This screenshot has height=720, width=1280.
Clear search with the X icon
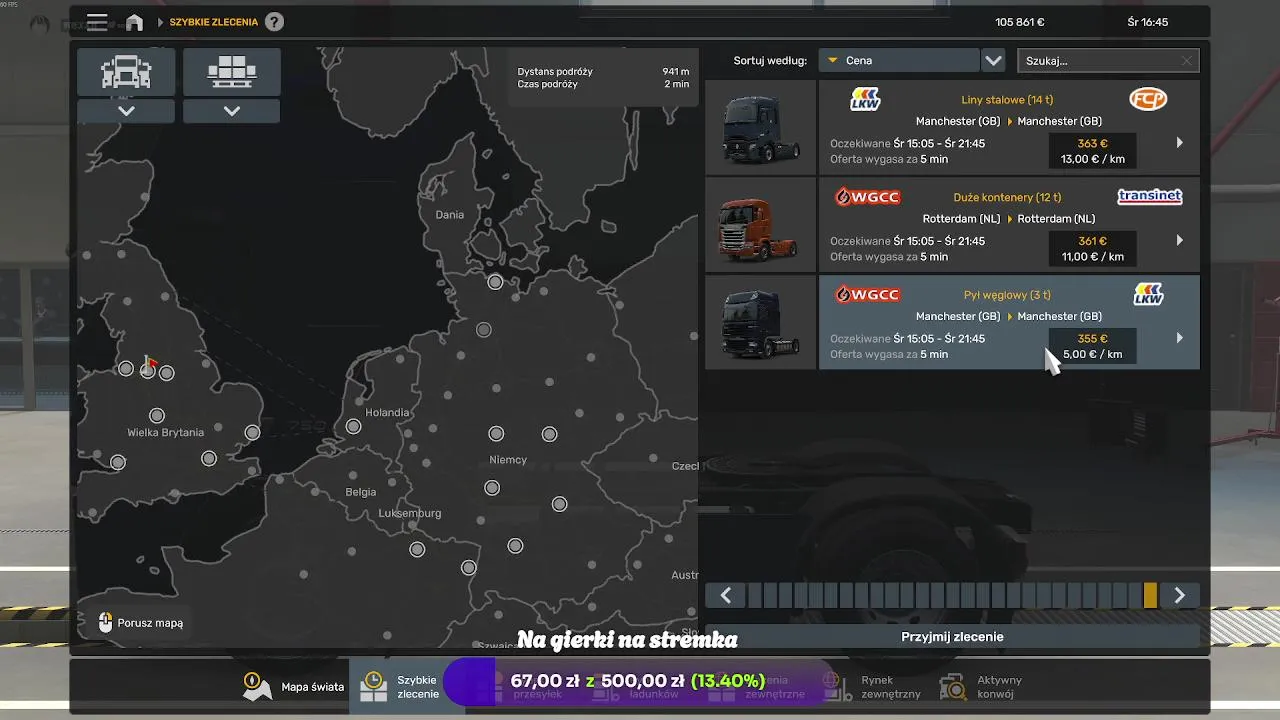coord(1187,61)
